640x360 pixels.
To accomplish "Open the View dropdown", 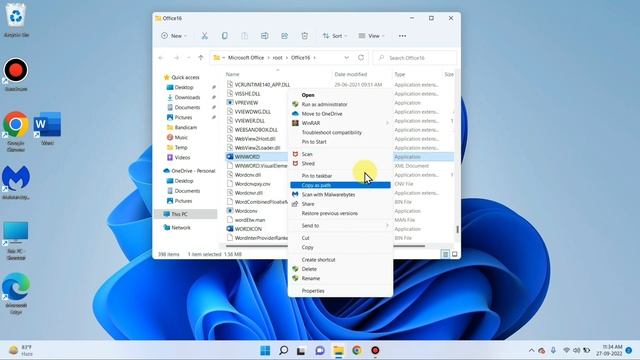I will 371,36.
